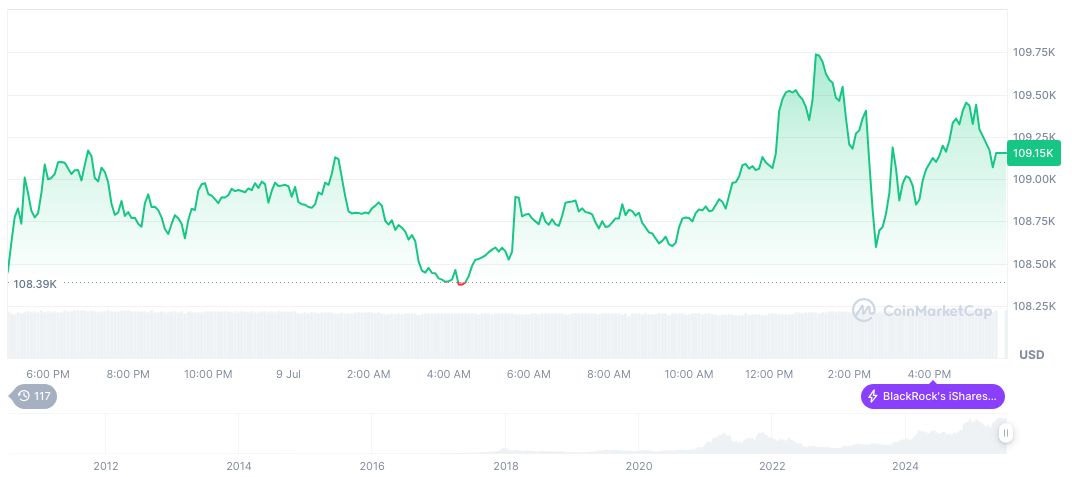Click the 109.75K price axis label

tap(1034, 52)
